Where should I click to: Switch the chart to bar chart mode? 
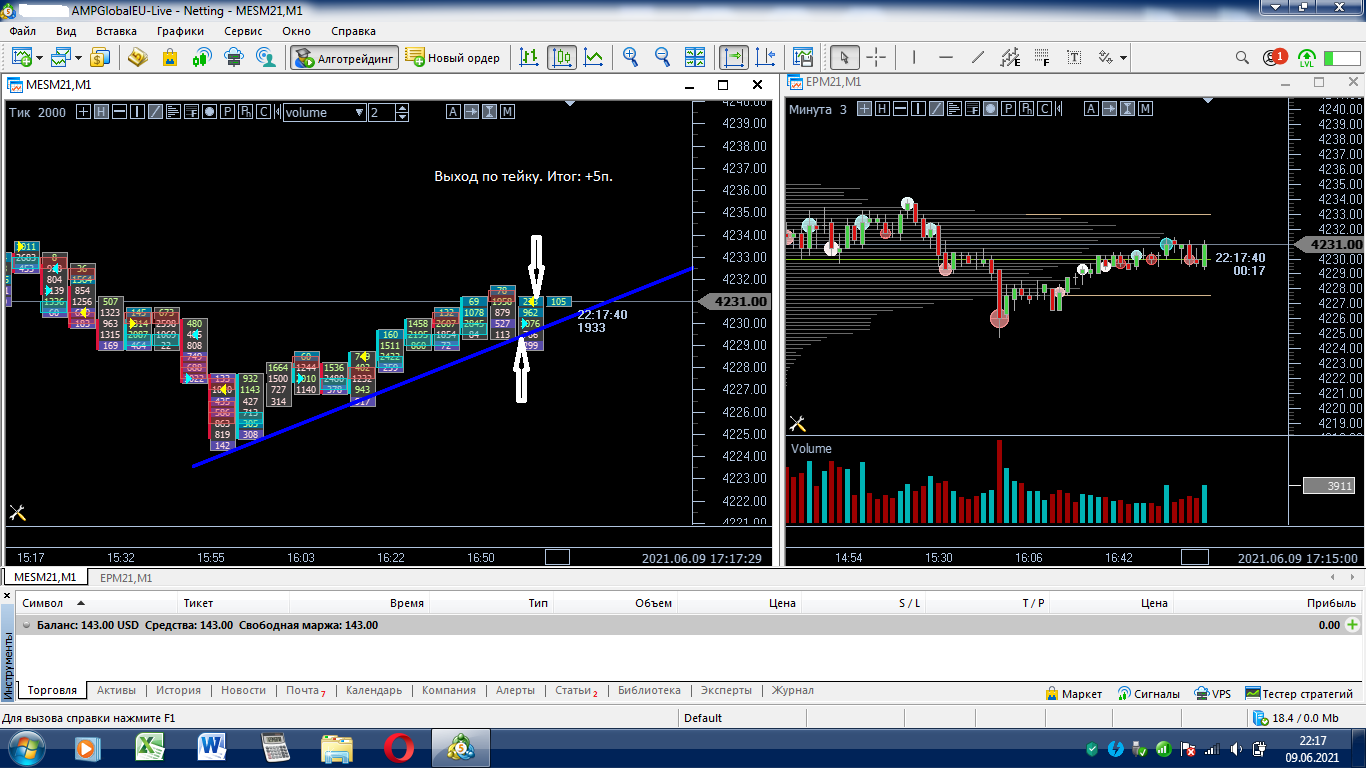point(530,57)
